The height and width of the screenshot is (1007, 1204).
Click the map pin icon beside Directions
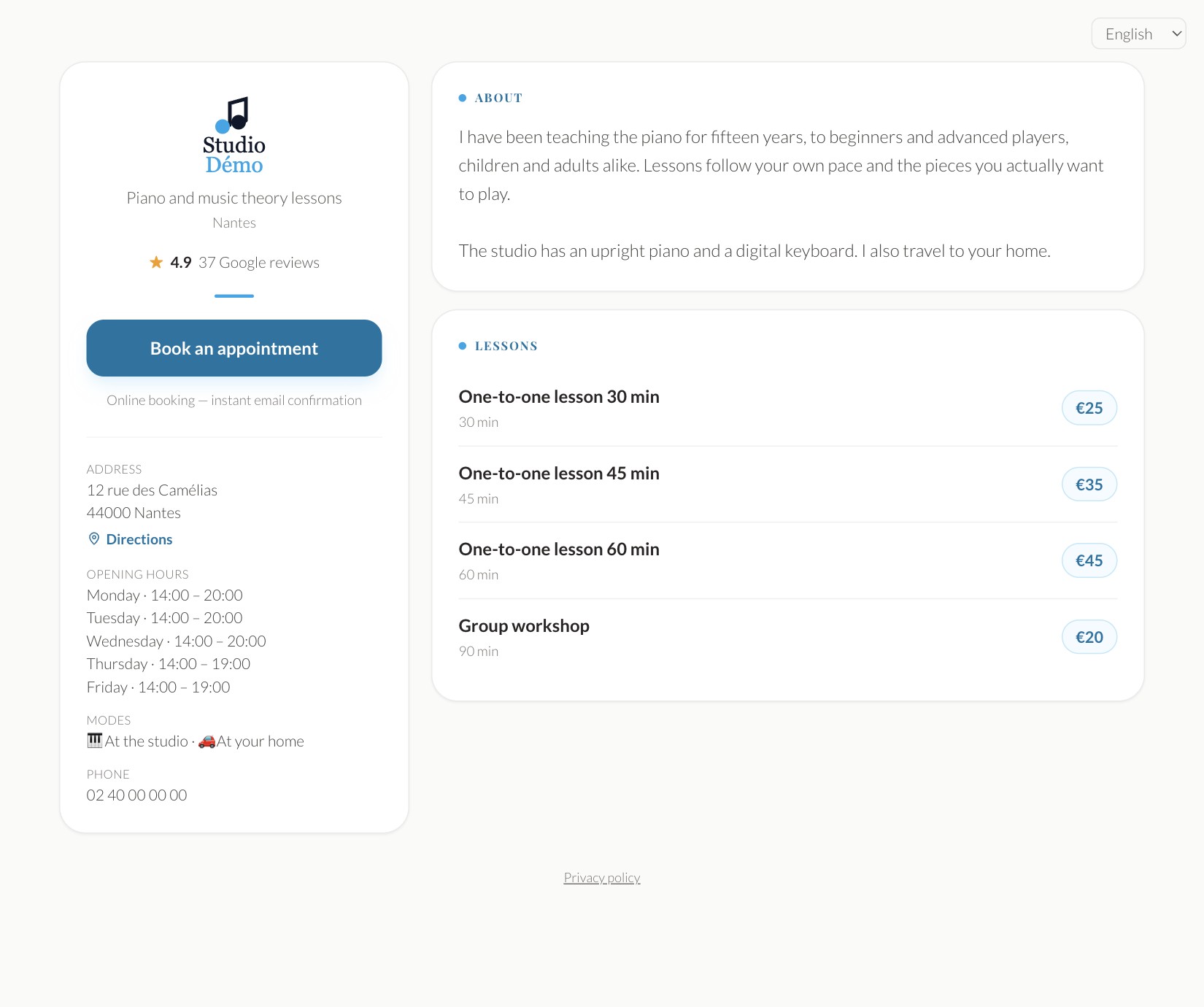pos(94,539)
